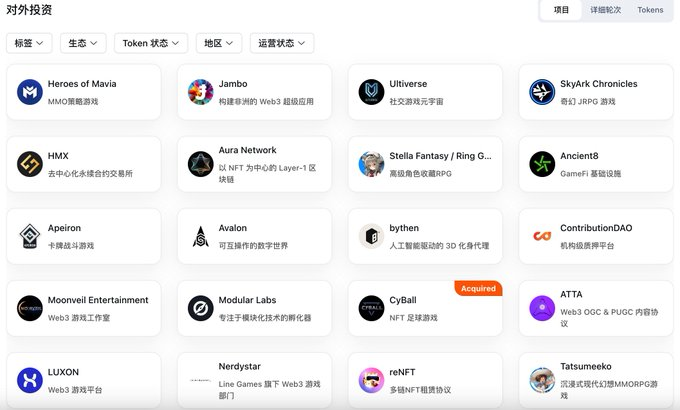
Task: Click the Nerdystar project name
Action: click(239, 366)
